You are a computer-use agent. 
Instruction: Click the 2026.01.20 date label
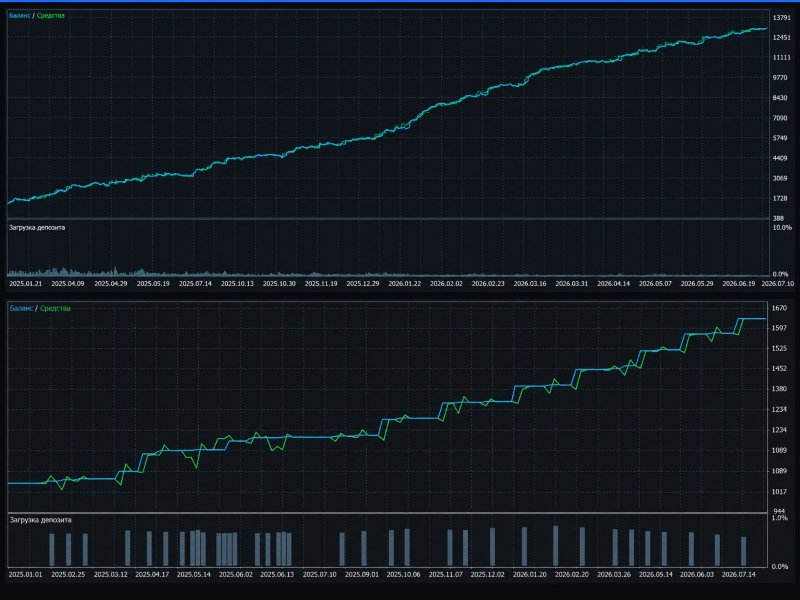530,574
